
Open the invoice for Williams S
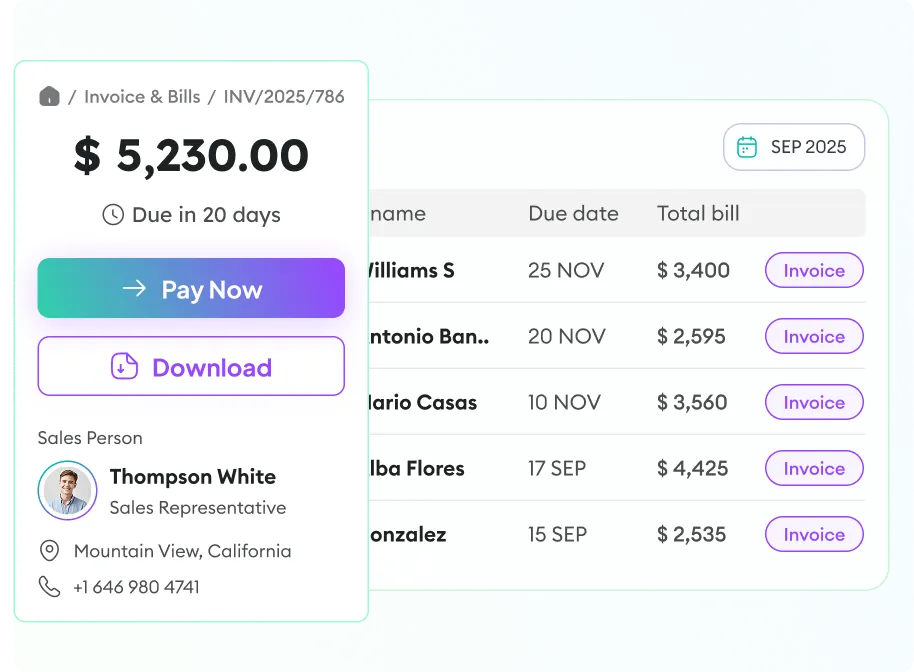tap(813, 270)
